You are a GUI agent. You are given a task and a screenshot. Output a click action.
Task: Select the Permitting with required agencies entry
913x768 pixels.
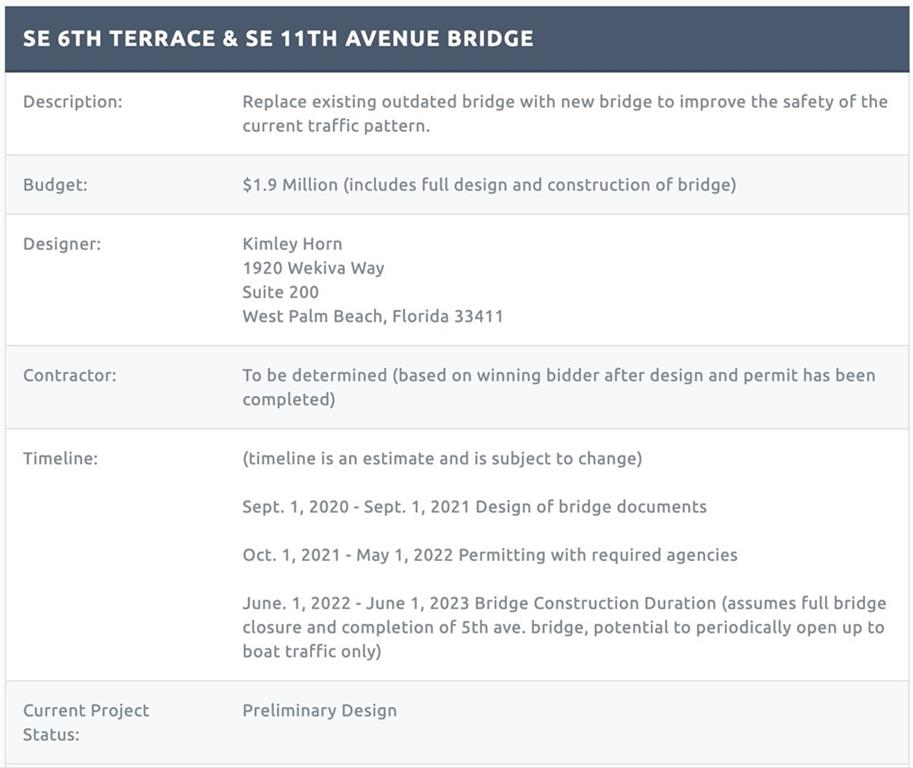coord(489,555)
